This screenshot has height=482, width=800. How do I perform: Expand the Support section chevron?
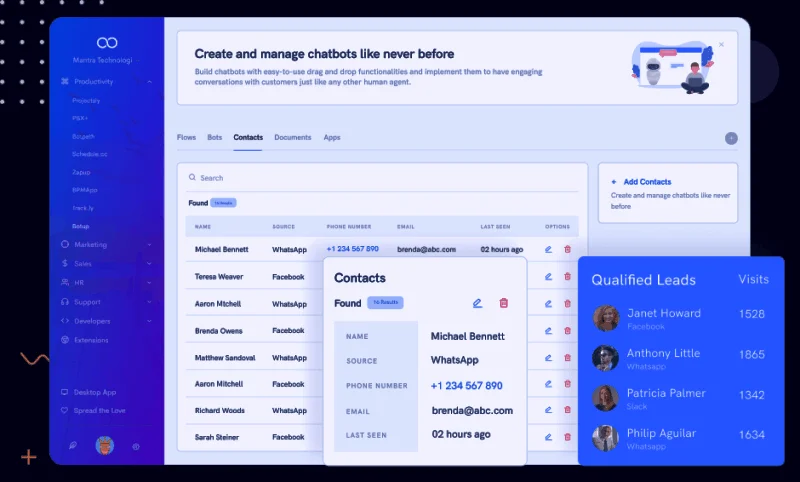pos(149,302)
